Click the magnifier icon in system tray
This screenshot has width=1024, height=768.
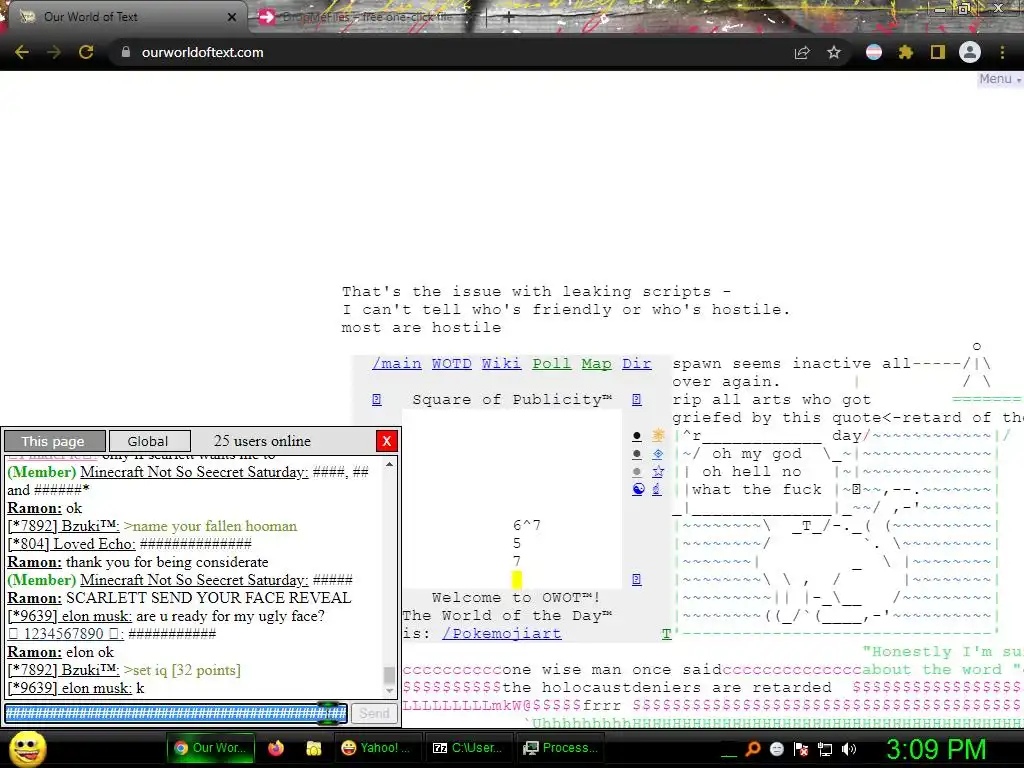tap(753, 749)
